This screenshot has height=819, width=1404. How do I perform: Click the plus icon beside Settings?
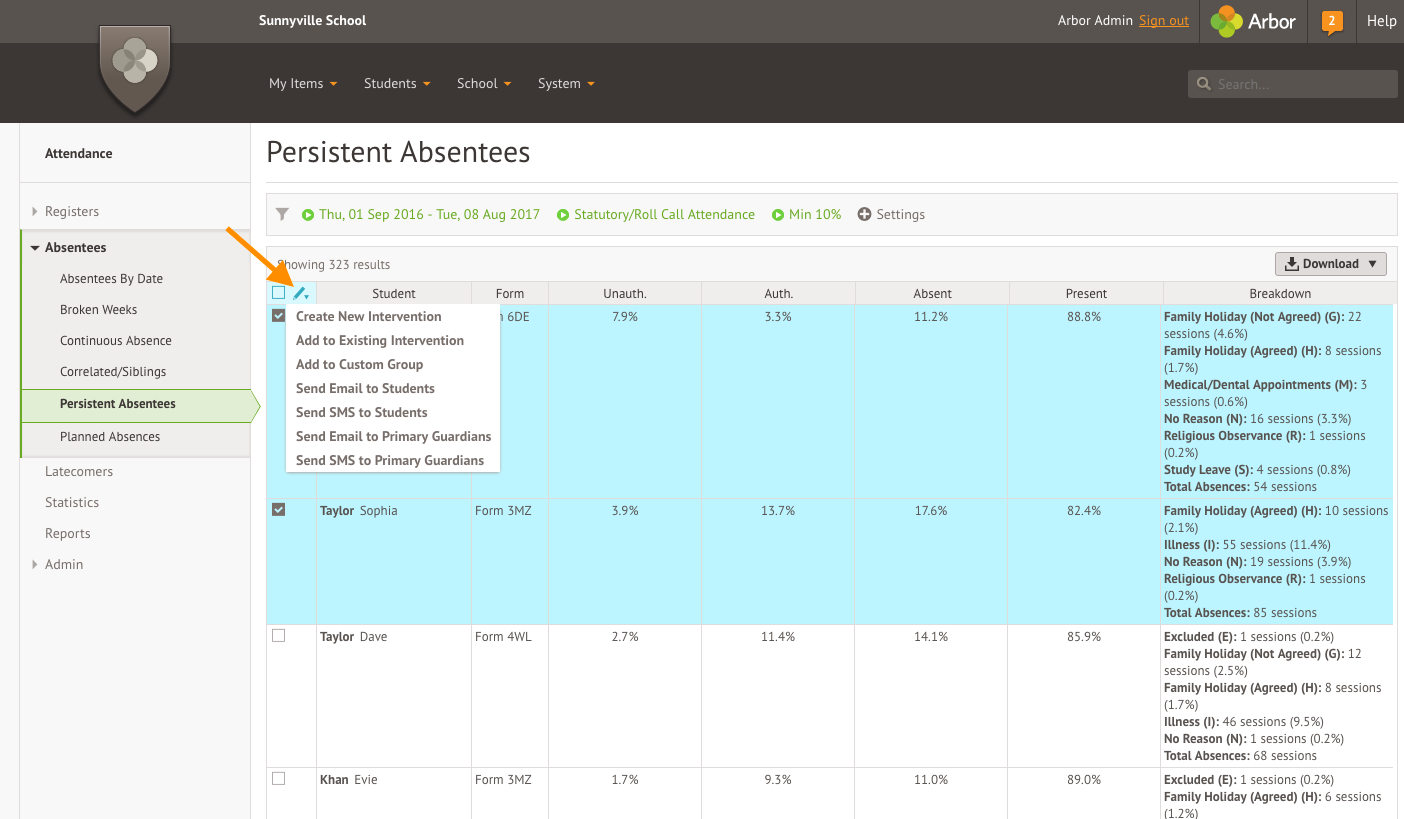point(865,215)
